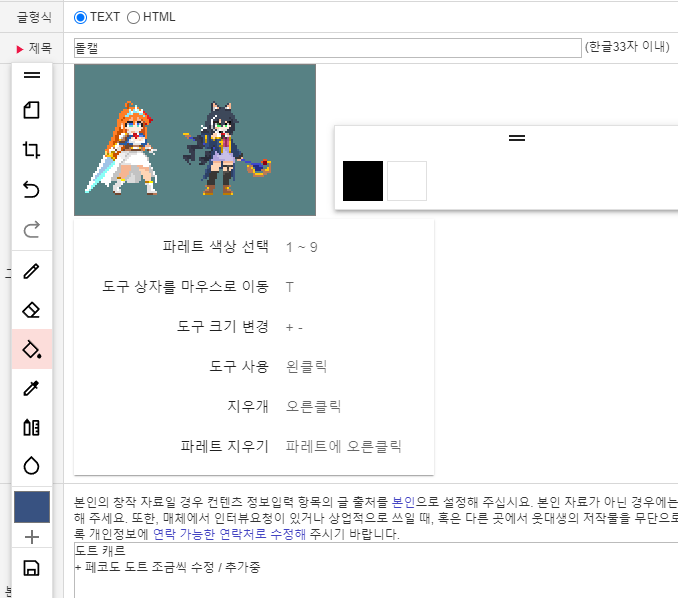Select the Eraser tool
This screenshot has height=598, width=678.
tap(31, 310)
